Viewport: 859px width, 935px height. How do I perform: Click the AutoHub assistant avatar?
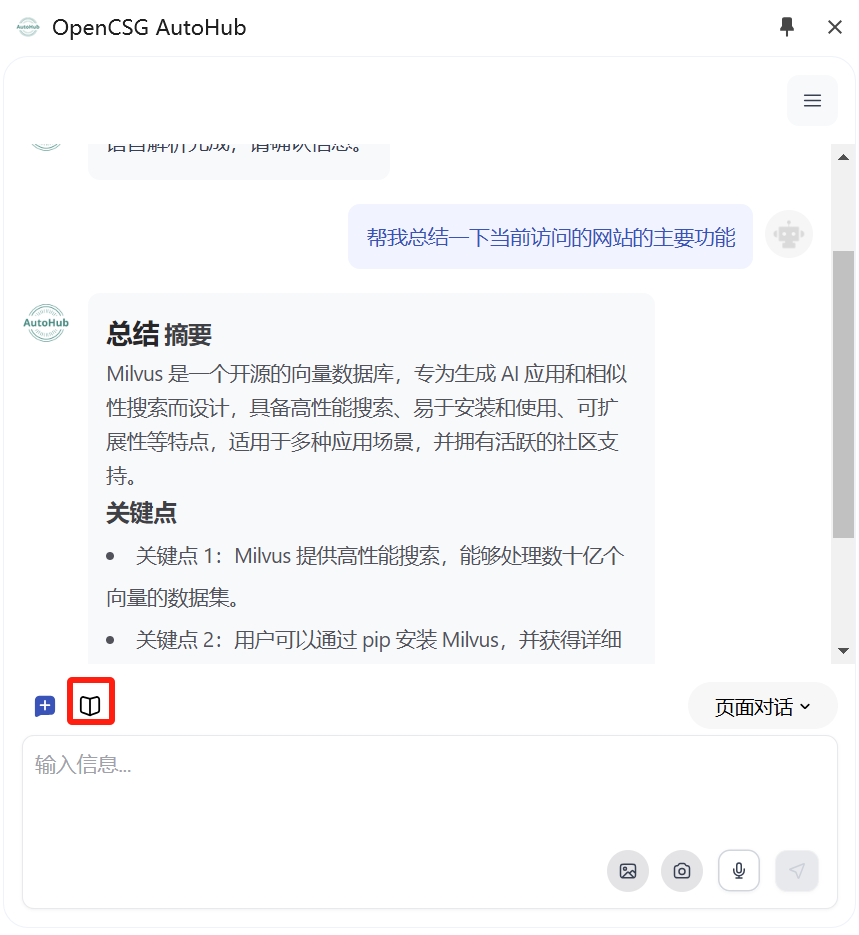point(46,323)
